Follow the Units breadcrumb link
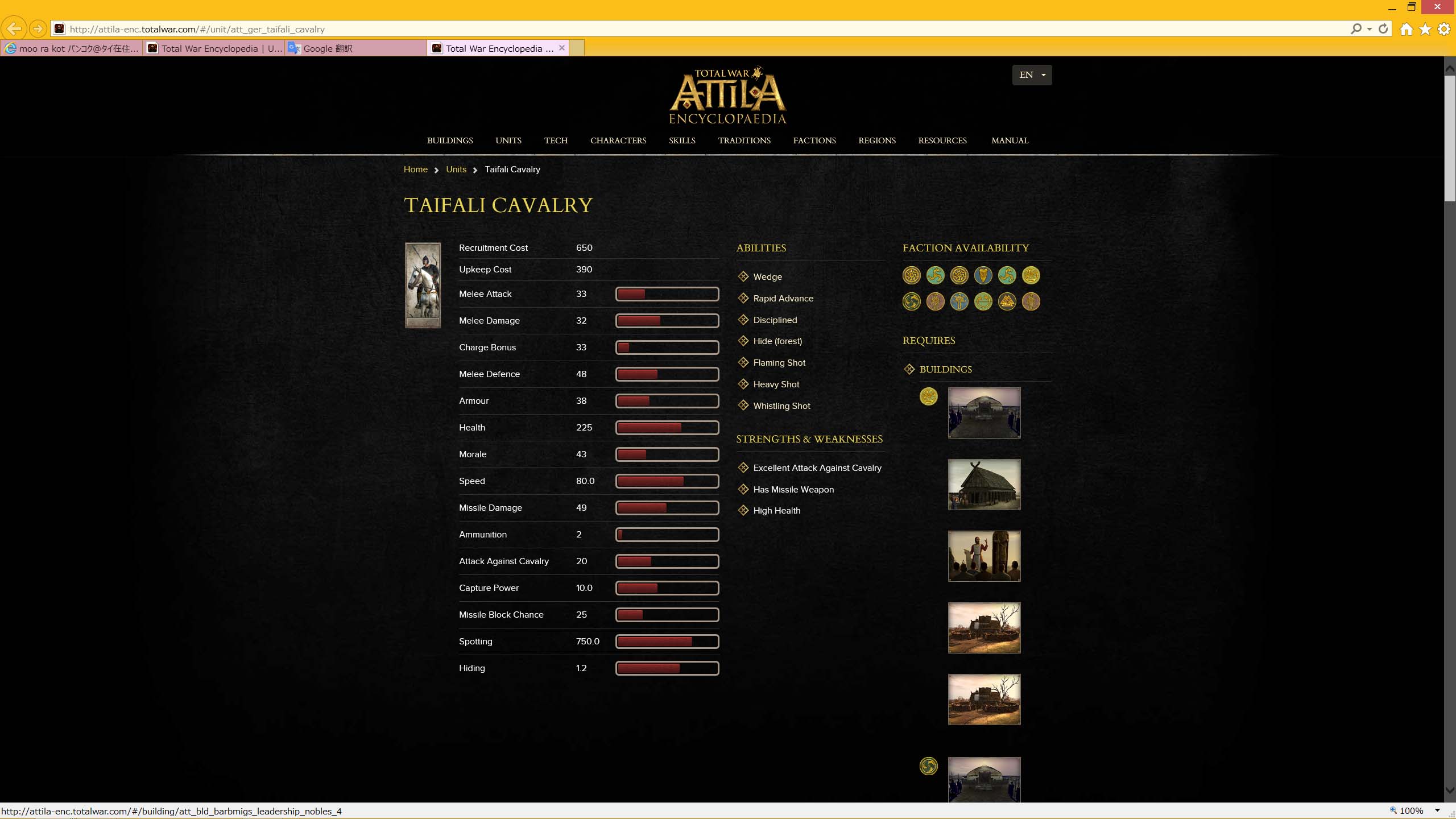This screenshot has height=819, width=1456. [456, 169]
